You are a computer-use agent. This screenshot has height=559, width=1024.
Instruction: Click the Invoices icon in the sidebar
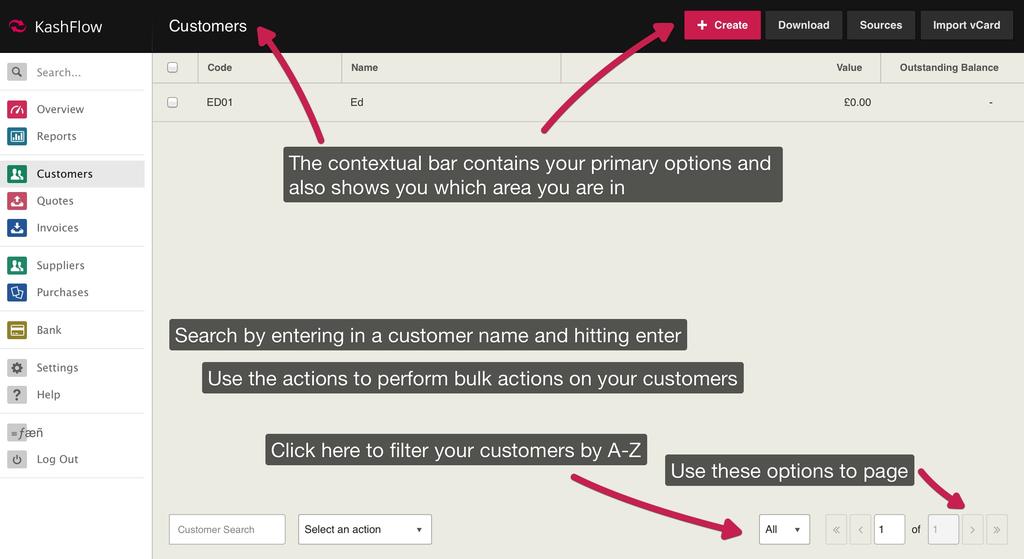(x=17, y=228)
